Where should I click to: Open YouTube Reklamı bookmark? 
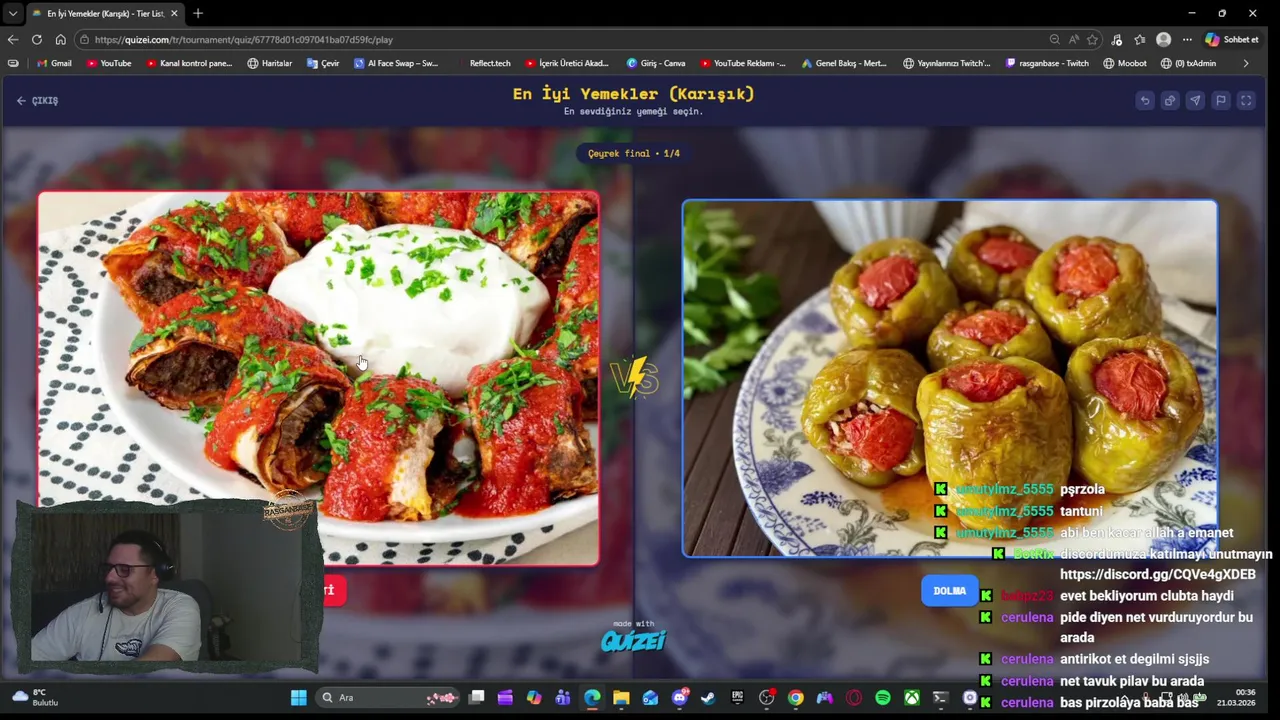pyautogui.click(x=743, y=63)
